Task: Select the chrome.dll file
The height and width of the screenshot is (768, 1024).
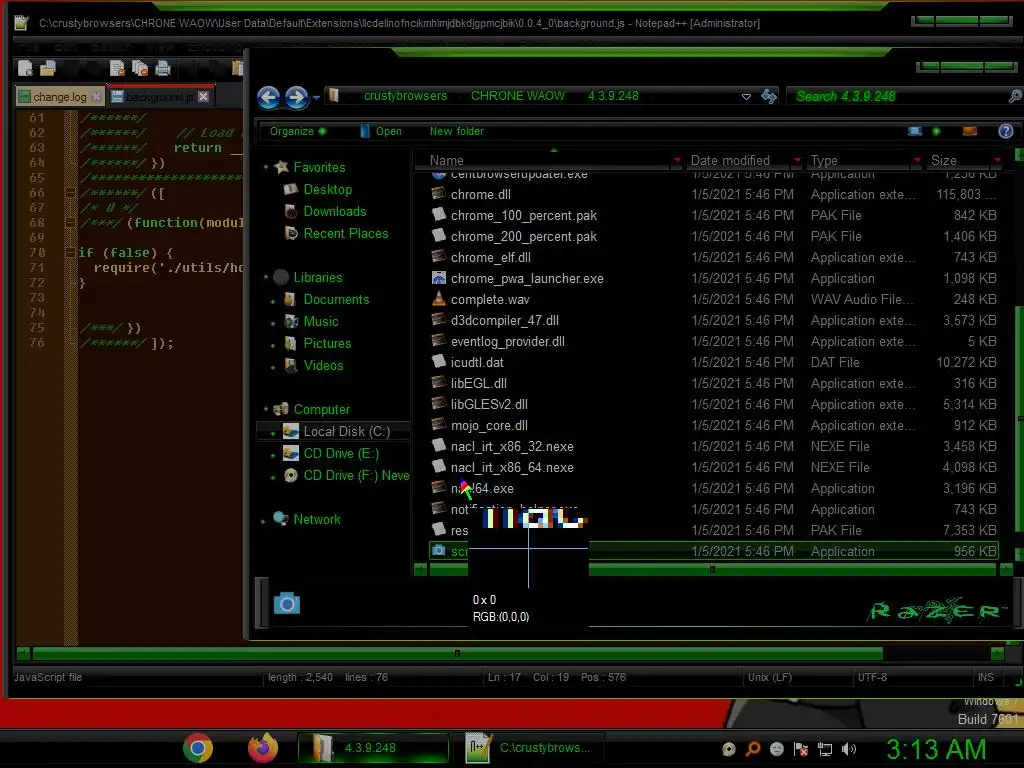Action: [x=481, y=195]
